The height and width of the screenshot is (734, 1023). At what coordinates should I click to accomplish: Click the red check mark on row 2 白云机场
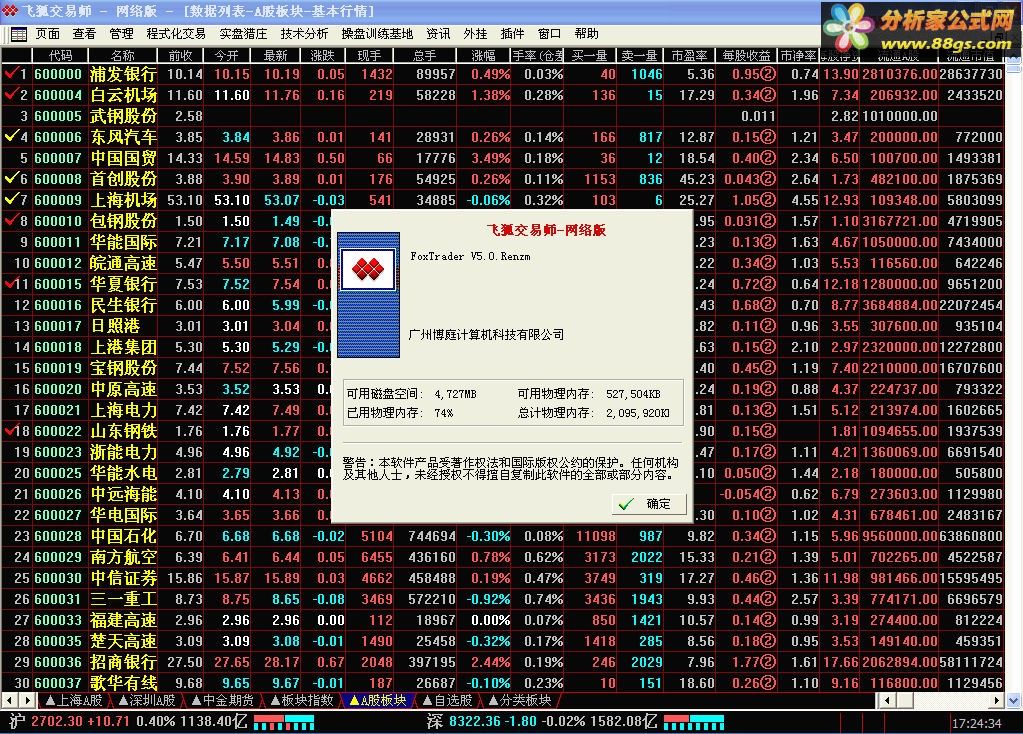click(x=10, y=94)
